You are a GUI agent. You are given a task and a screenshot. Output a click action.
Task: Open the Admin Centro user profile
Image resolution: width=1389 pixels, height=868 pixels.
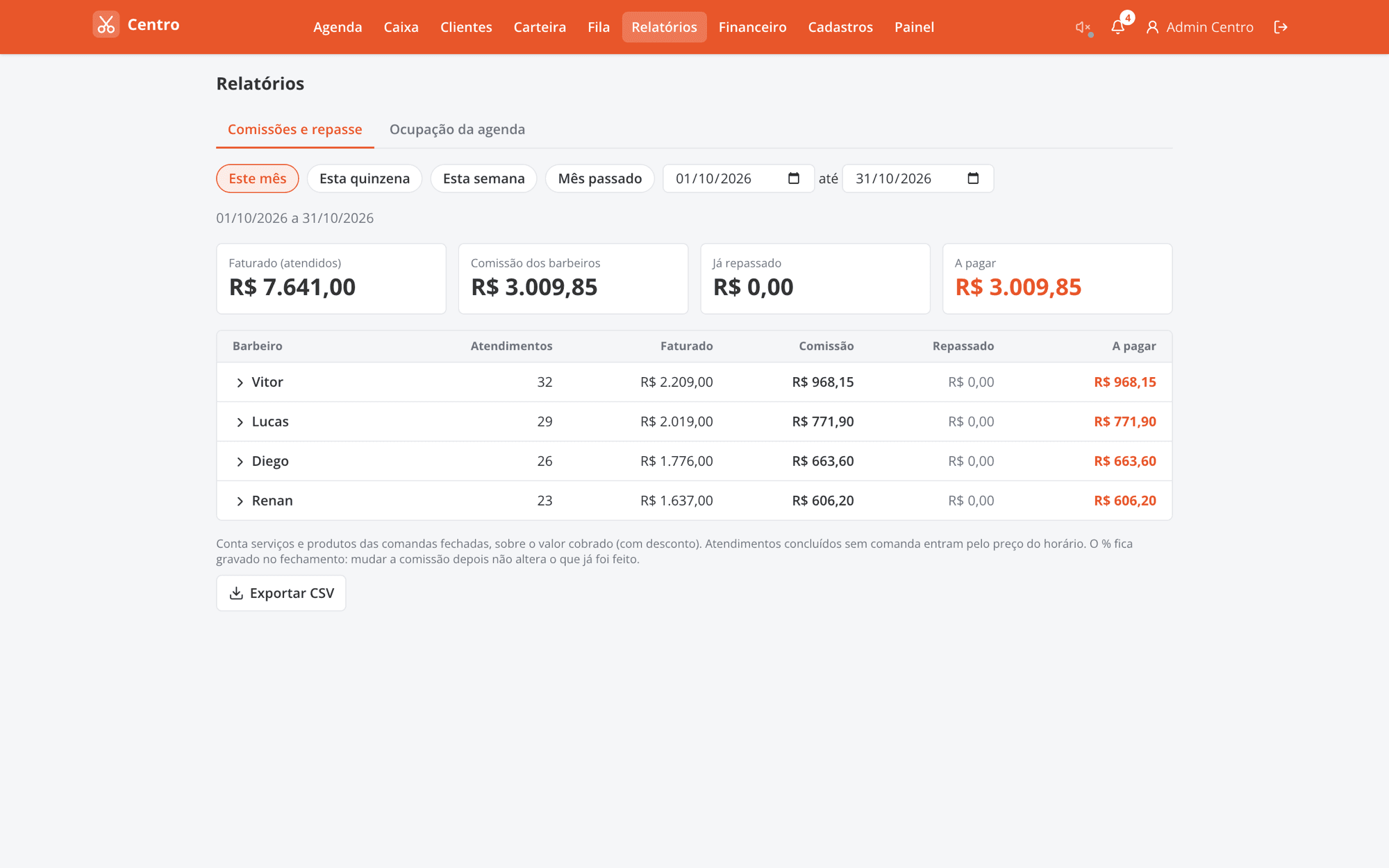tap(1199, 27)
